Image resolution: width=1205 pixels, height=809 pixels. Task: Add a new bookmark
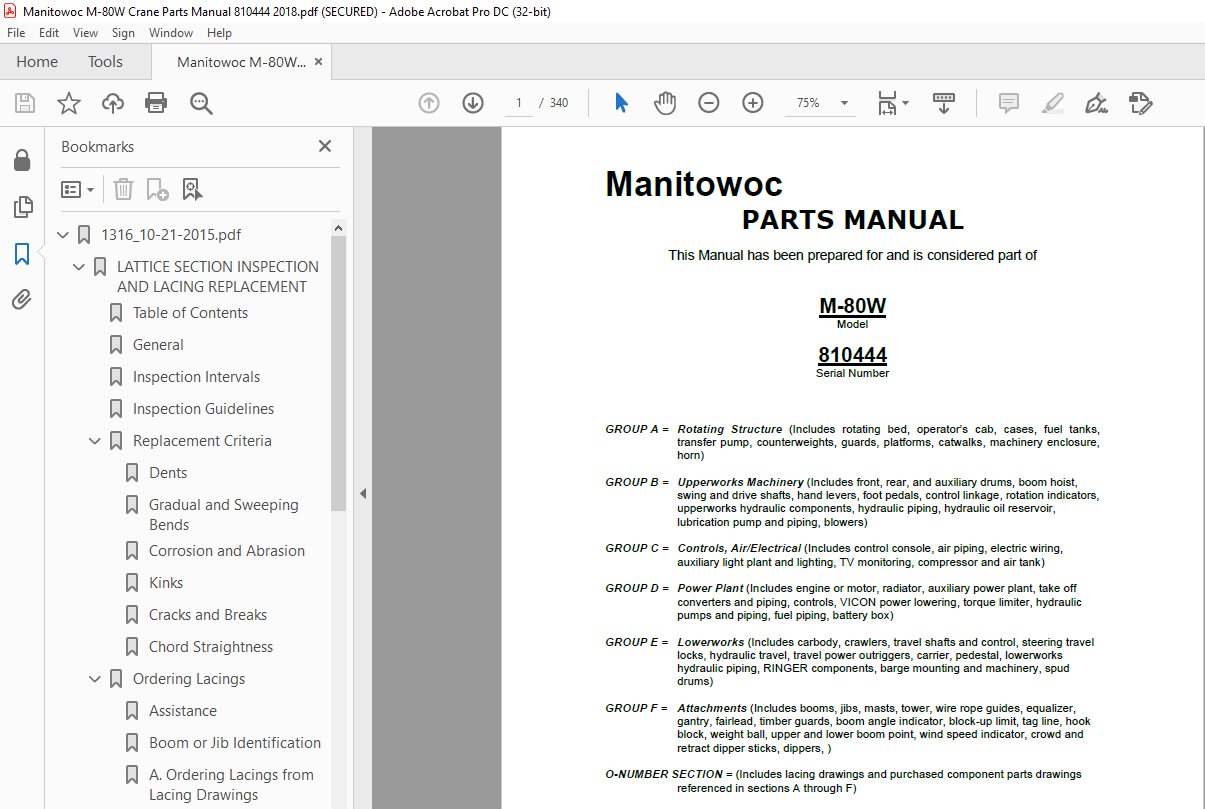[157, 189]
